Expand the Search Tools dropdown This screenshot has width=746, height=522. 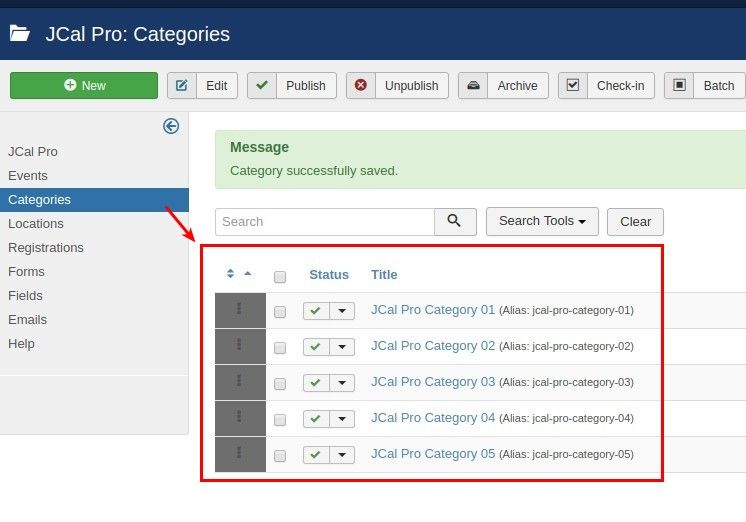click(542, 221)
